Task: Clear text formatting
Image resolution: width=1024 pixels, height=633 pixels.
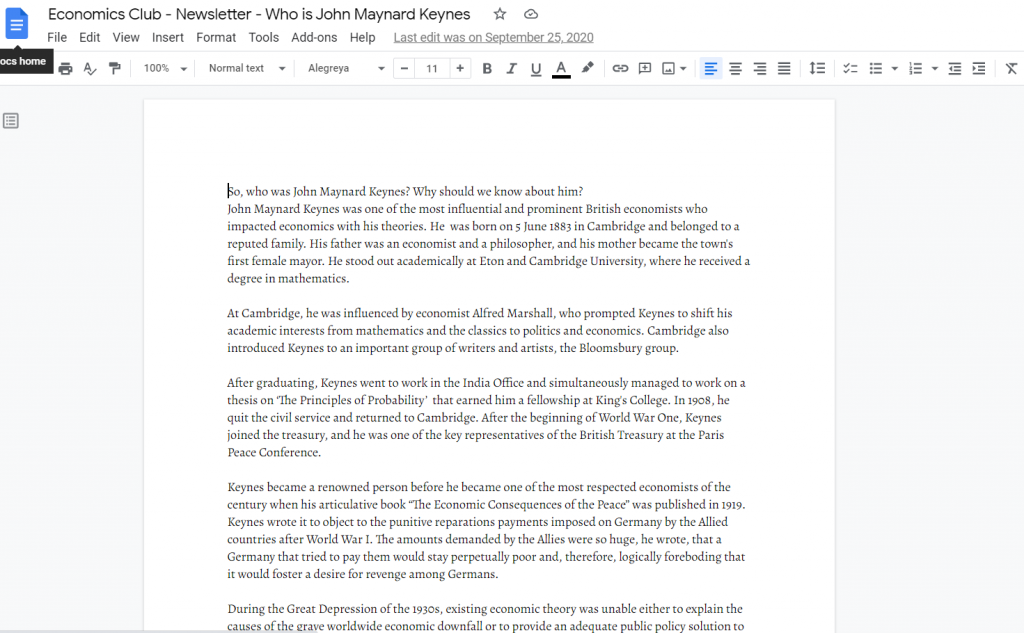Action: pos(1011,69)
